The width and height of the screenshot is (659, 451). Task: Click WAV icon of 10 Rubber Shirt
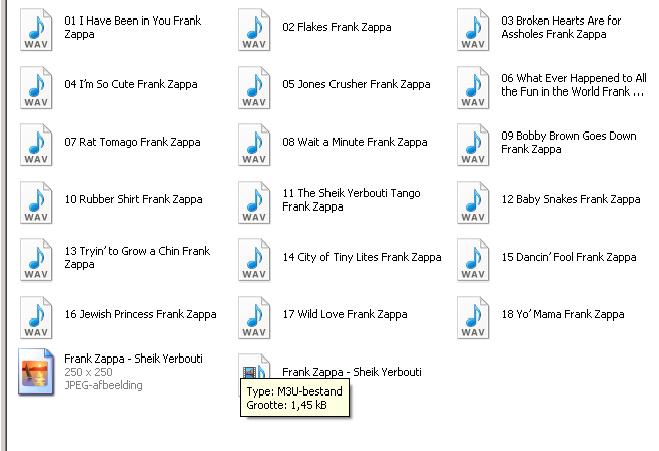point(36,203)
